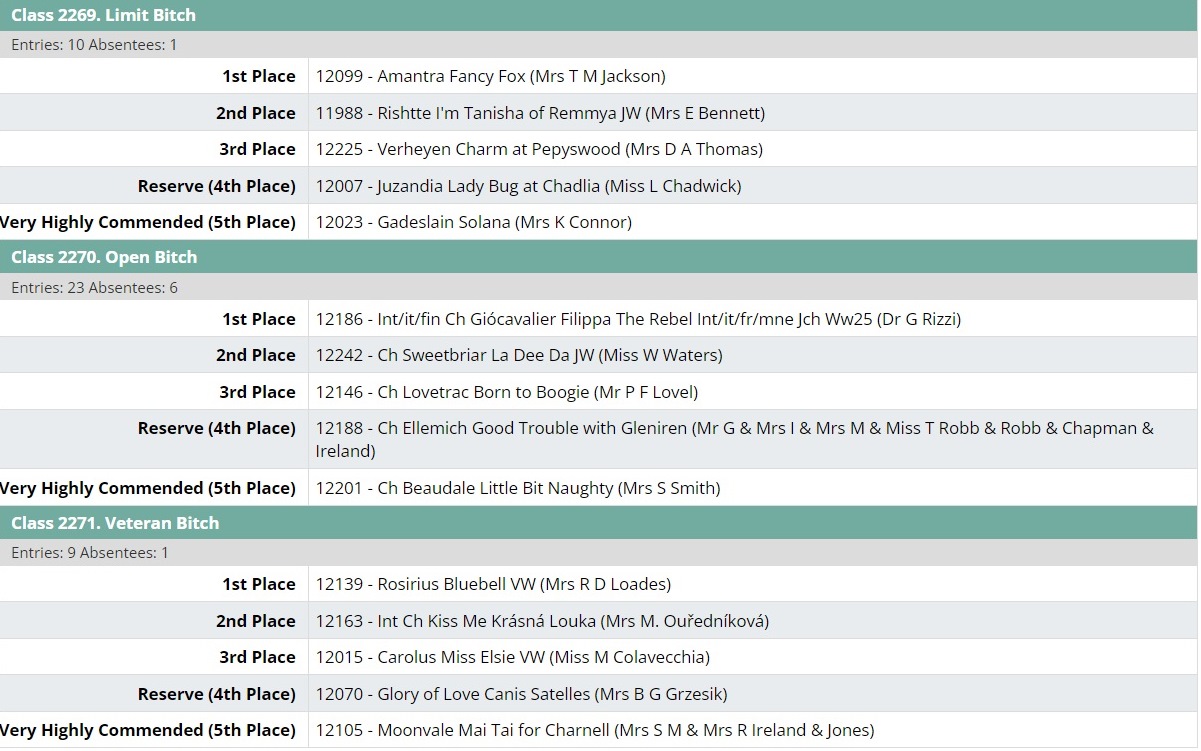Click the Class 2269 Limit Bitch header
The height and width of the screenshot is (751, 1201).
coord(103,15)
